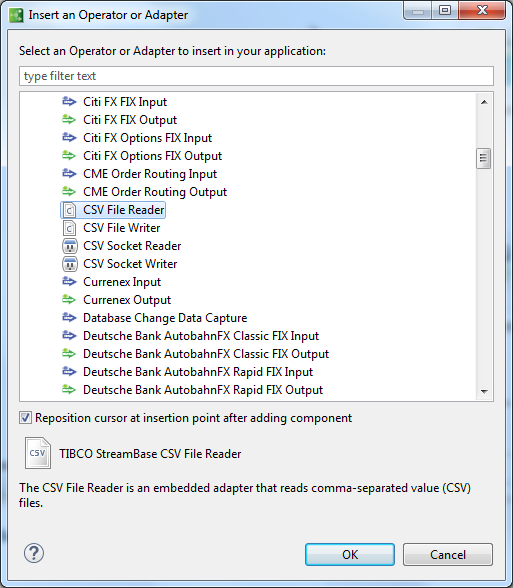Image resolution: width=513 pixels, height=588 pixels.
Task: Focus the type filter text field
Action: (x=256, y=76)
